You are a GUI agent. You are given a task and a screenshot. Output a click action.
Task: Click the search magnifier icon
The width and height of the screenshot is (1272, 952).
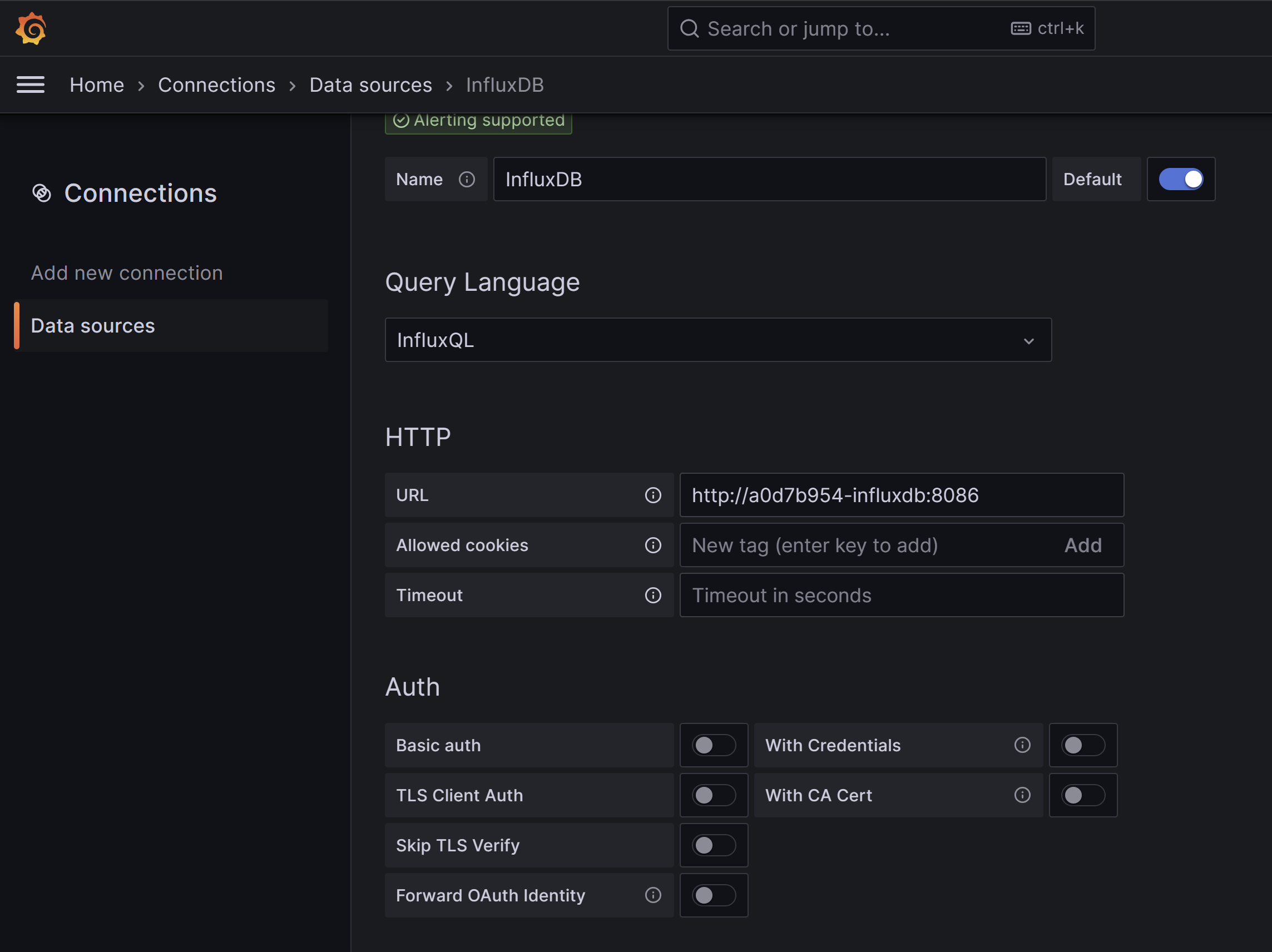(x=690, y=29)
